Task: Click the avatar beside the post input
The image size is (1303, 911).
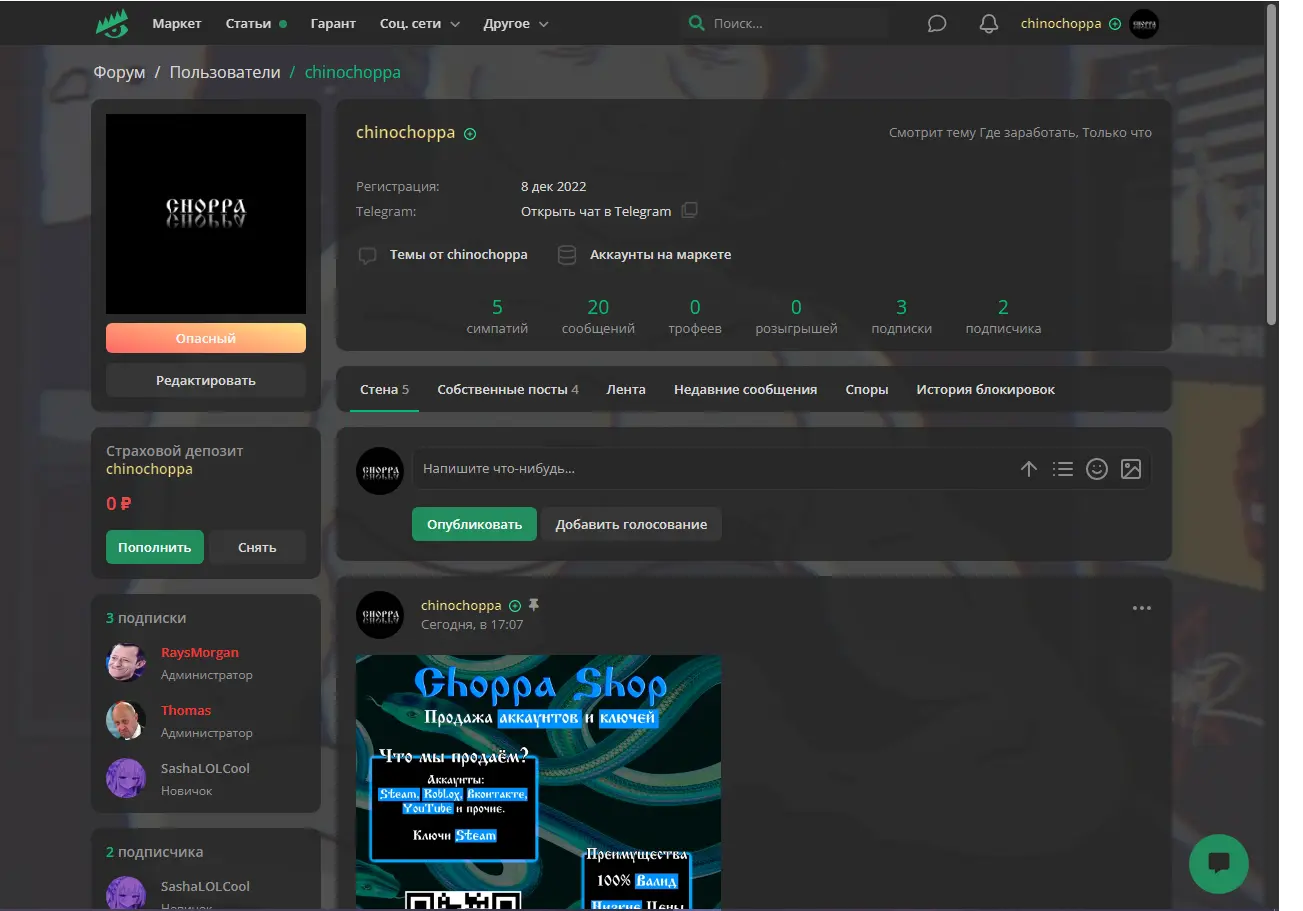Action: click(380, 470)
